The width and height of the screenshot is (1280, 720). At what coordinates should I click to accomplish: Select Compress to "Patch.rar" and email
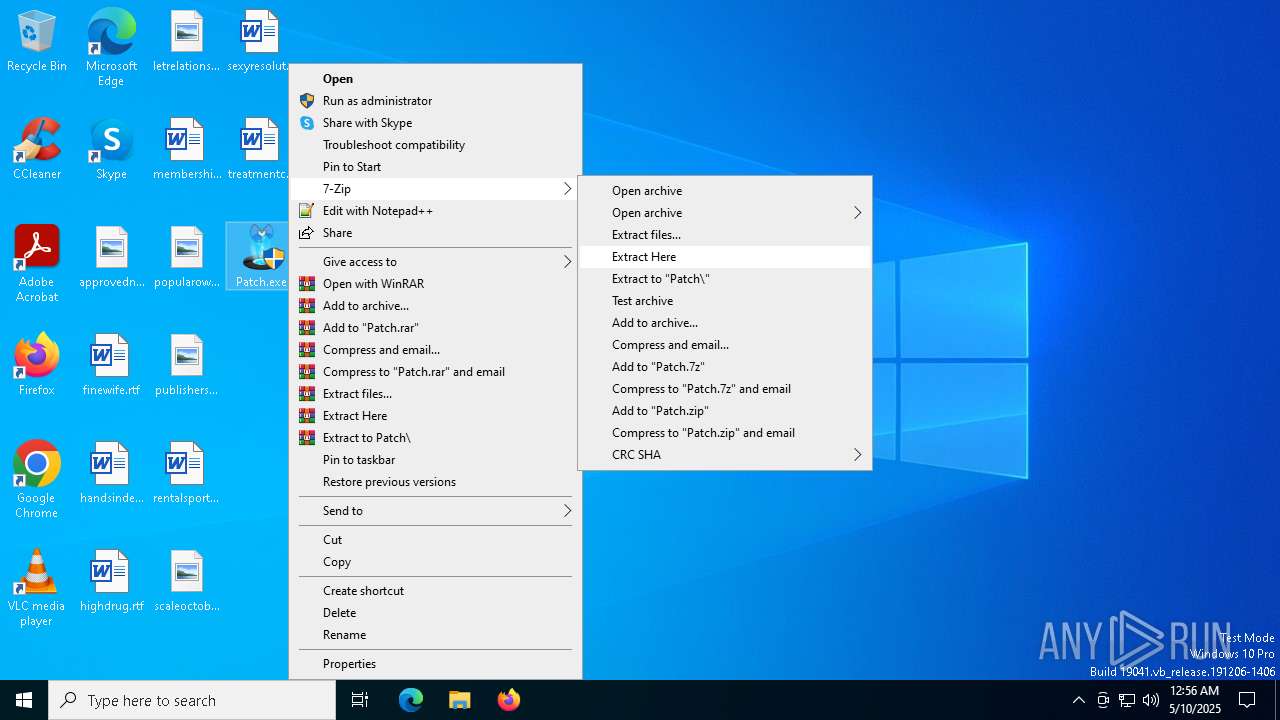point(435,372)
